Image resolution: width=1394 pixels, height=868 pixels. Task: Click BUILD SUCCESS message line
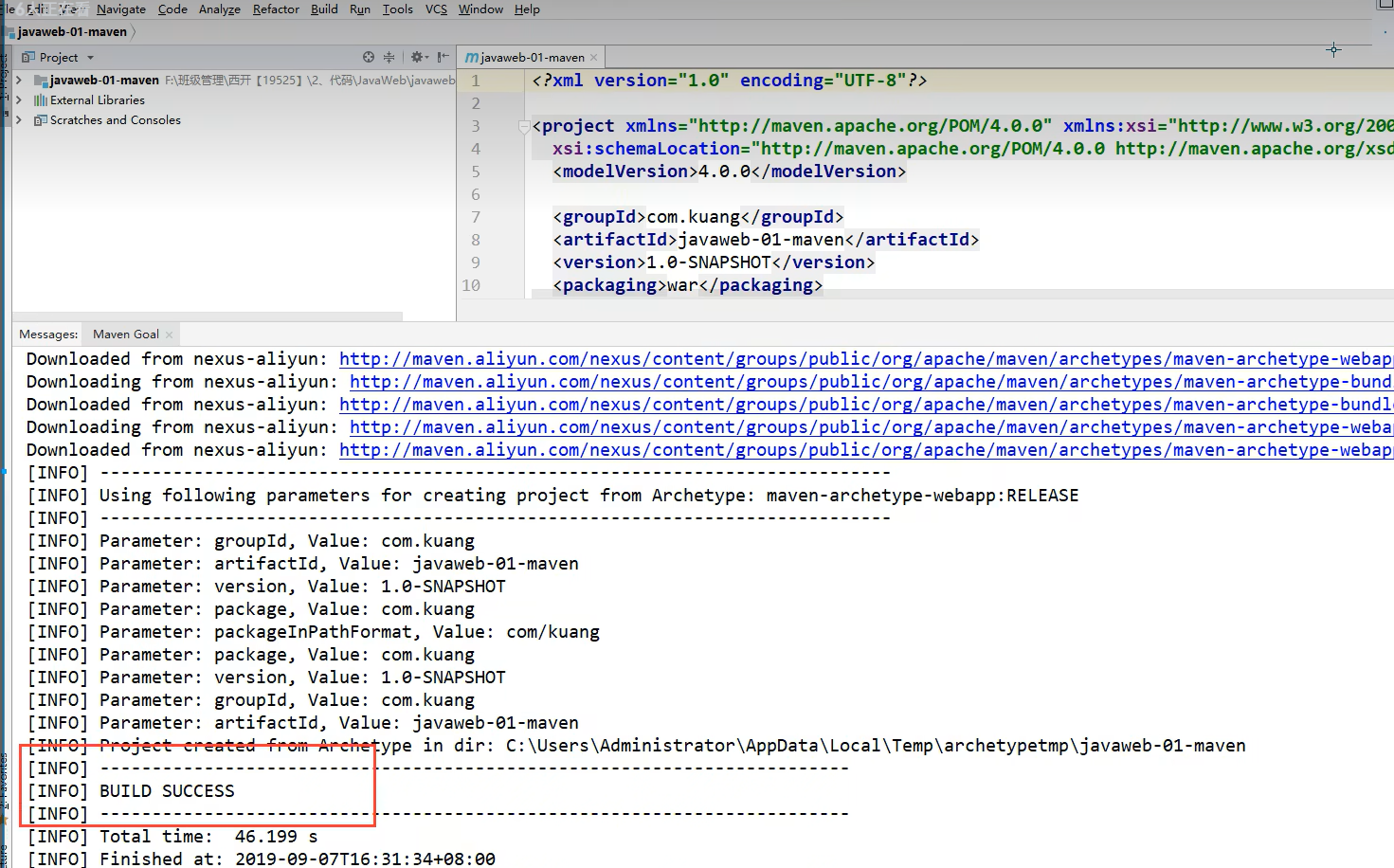(x=131, y=791)
